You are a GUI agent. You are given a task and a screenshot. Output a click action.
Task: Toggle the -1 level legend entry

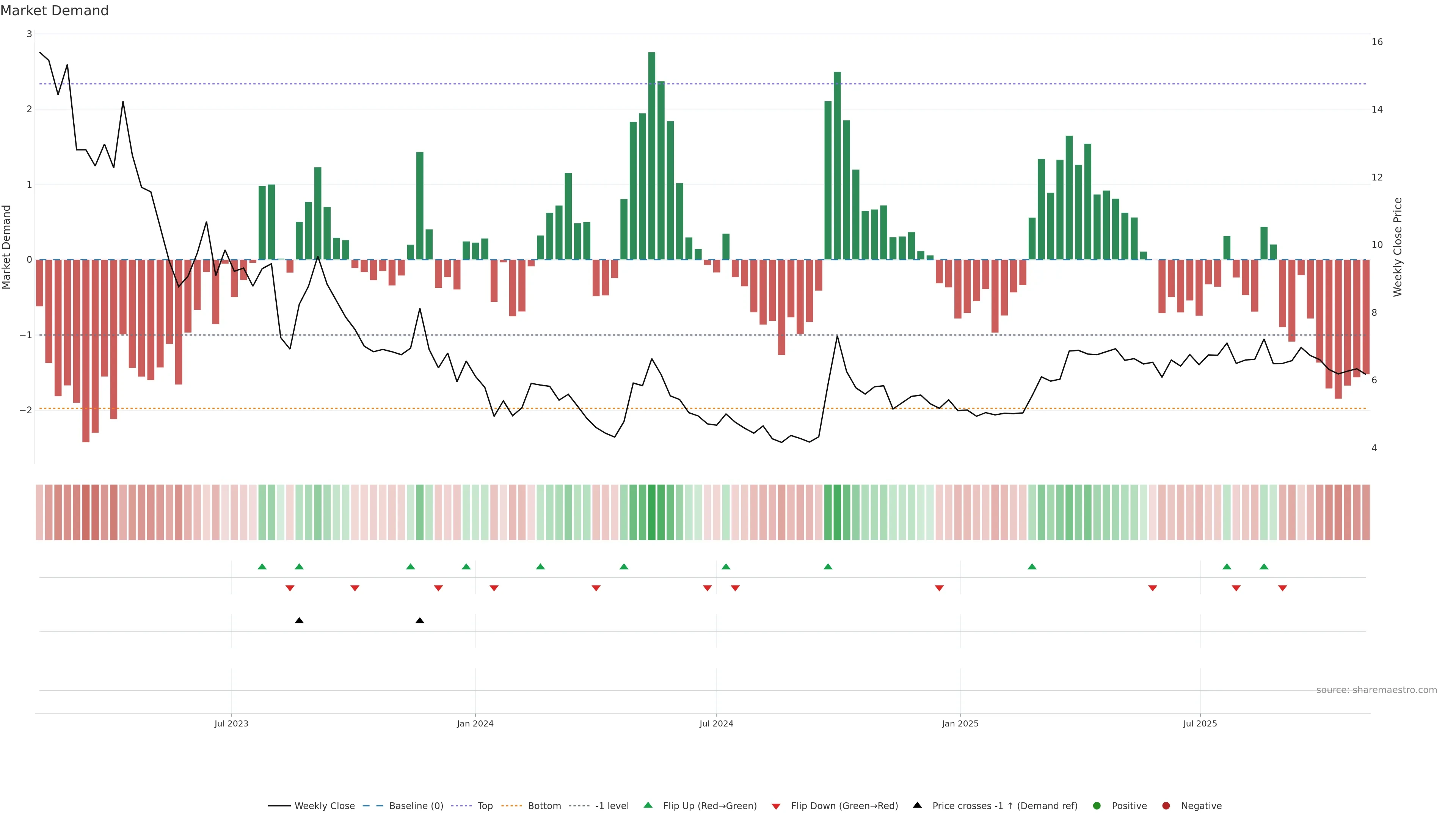tap(612, 806)
